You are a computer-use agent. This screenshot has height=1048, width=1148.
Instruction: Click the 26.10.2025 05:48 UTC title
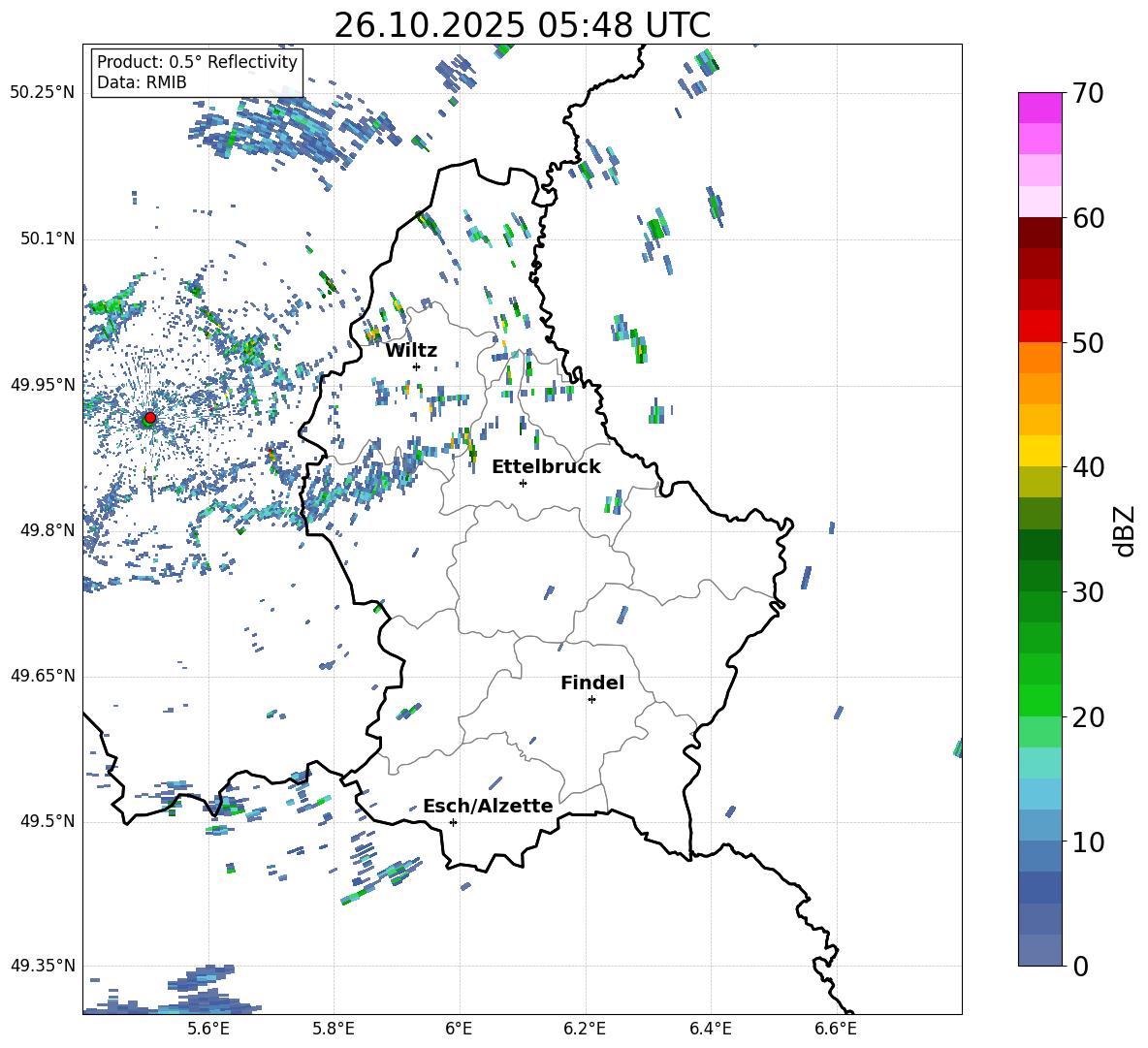tap(522, 25)
